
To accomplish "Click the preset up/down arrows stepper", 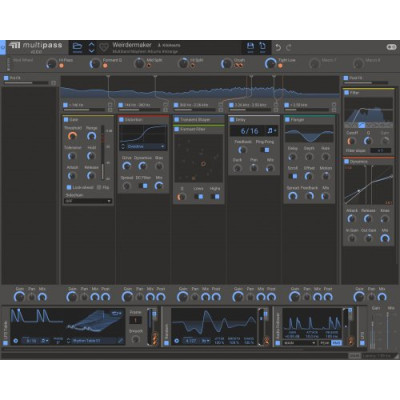I will pos(92,47).
